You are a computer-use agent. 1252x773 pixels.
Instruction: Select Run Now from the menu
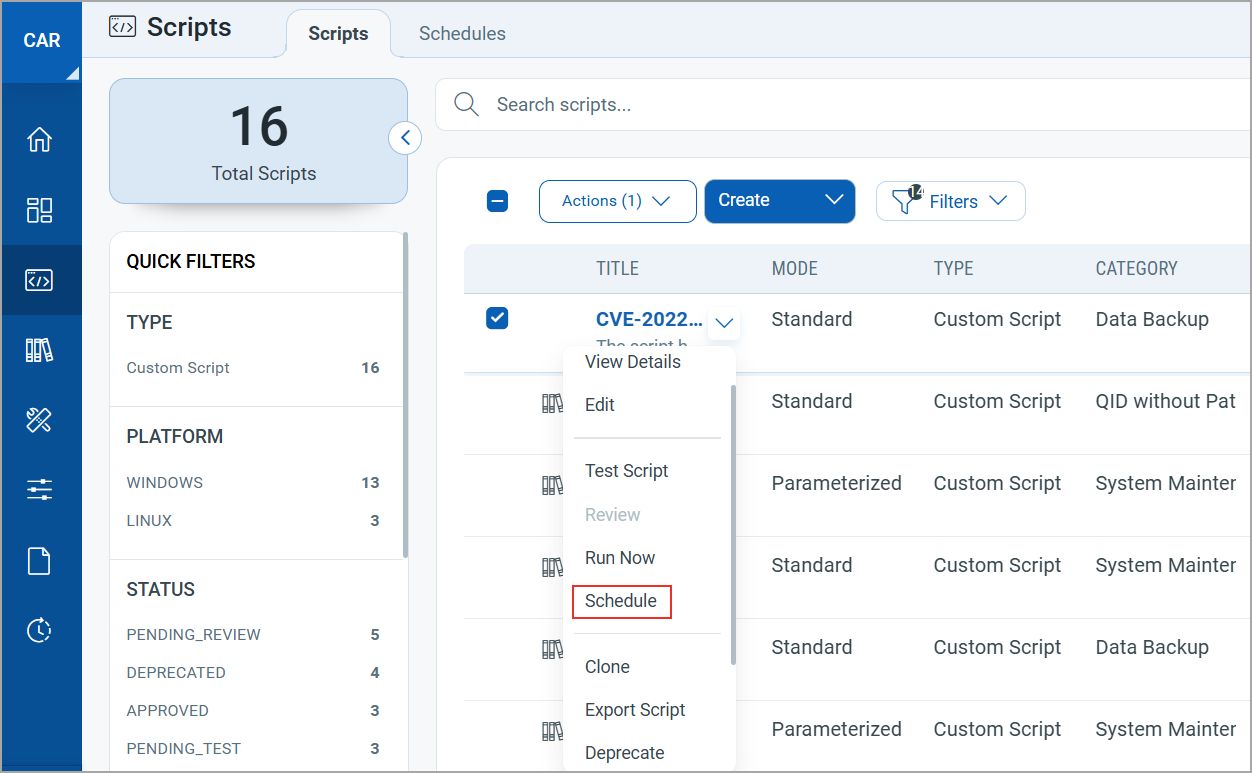[x=620, y=558]
